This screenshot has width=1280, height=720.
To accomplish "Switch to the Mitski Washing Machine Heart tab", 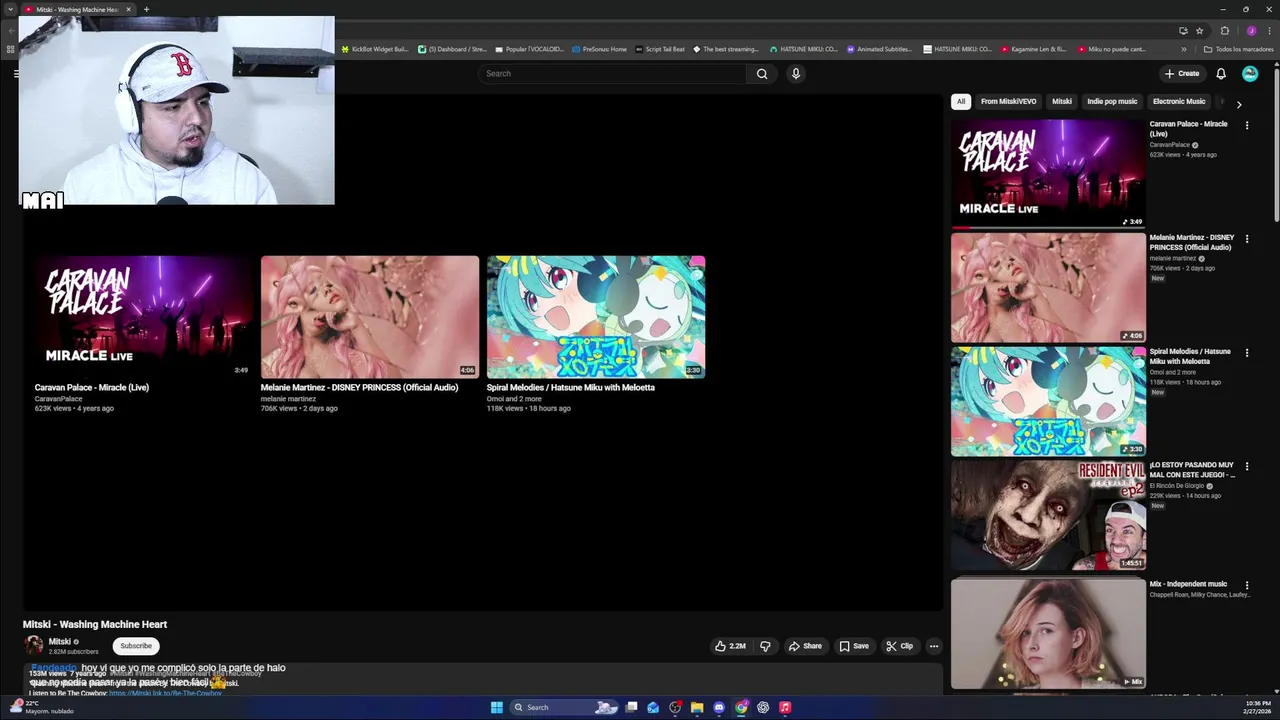I will 75,9.
